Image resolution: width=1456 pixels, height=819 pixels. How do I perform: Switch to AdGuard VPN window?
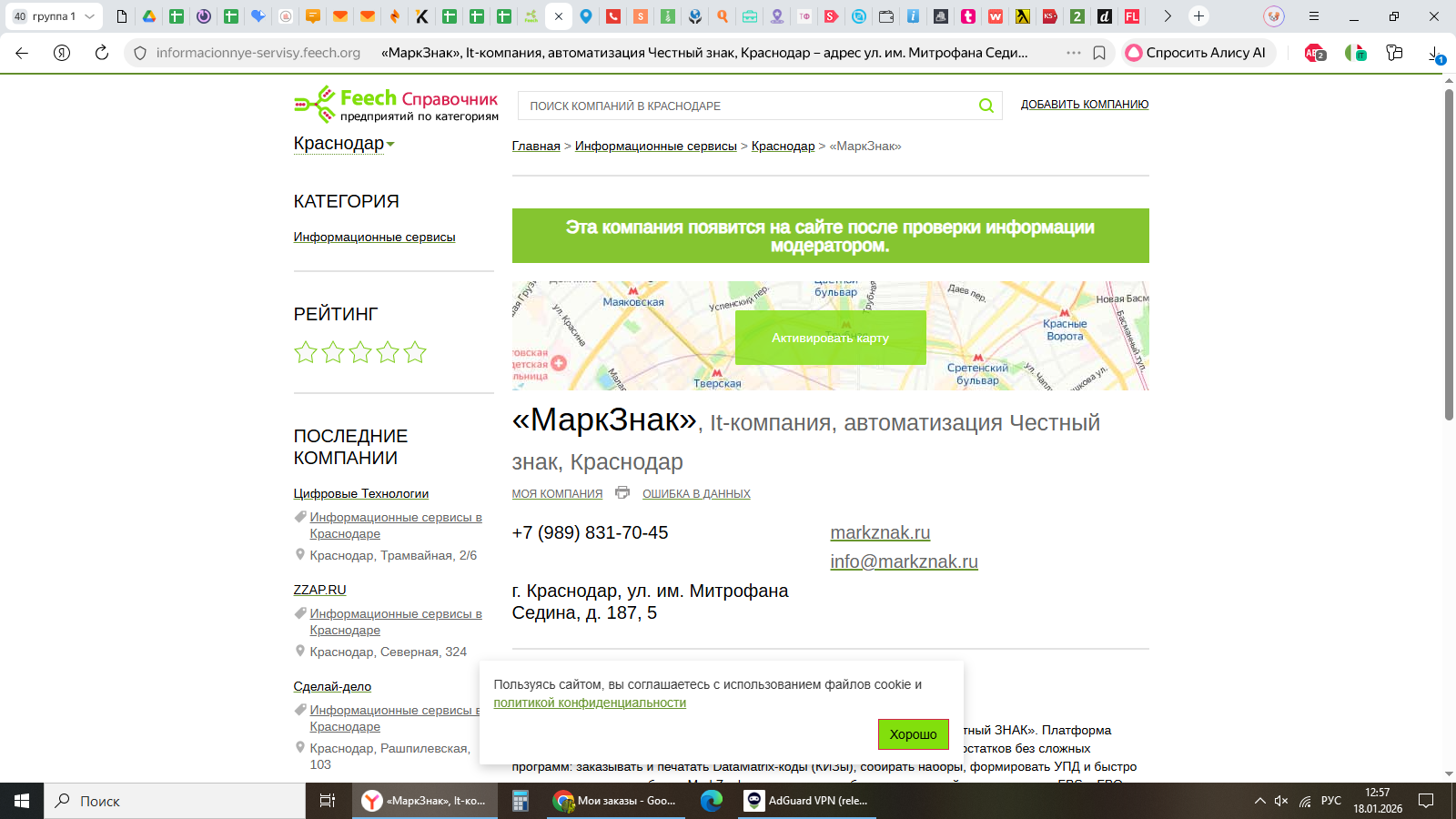click(806, 801)
